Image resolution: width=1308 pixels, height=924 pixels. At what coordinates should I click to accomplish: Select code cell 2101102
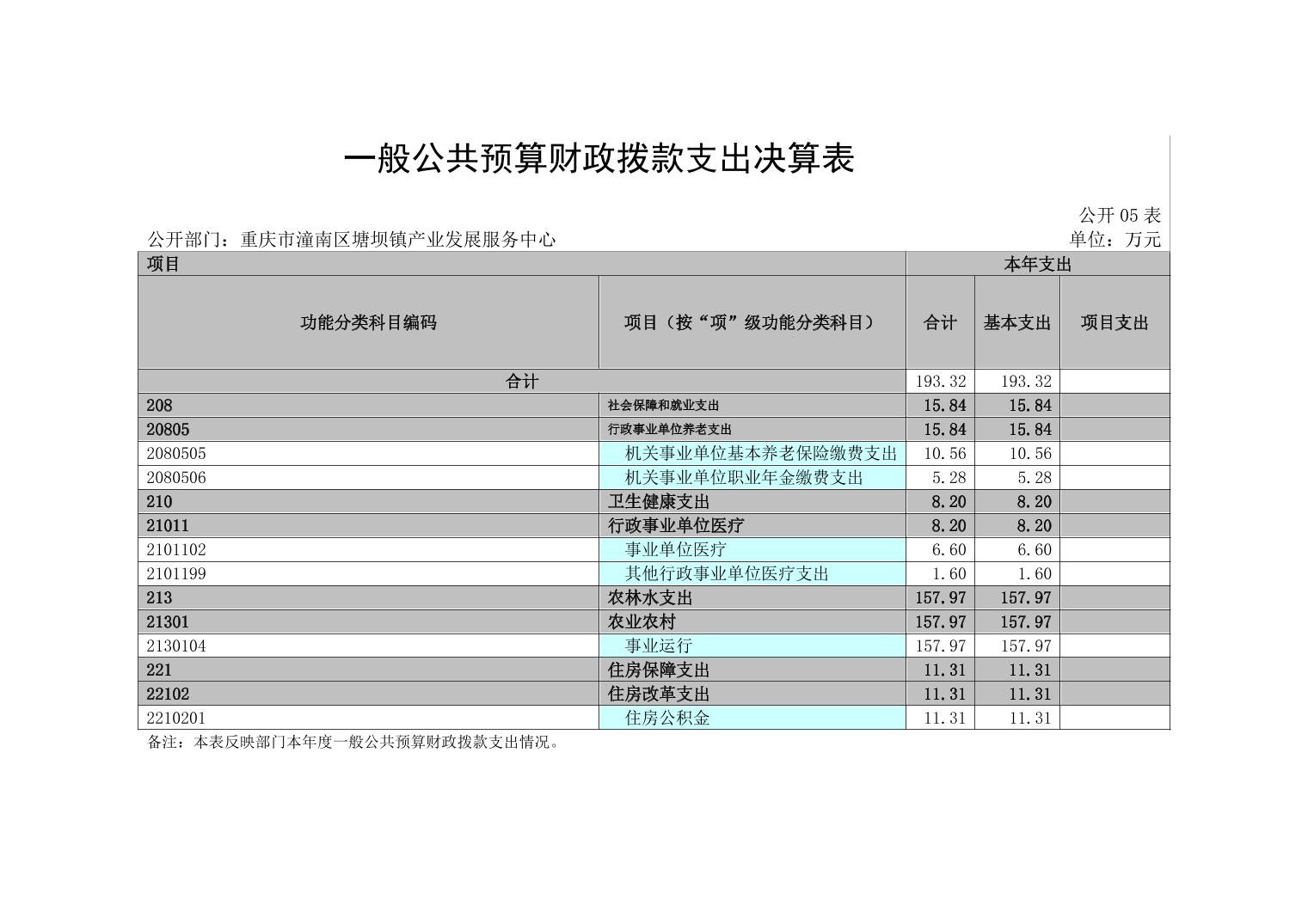click(176, 550)
